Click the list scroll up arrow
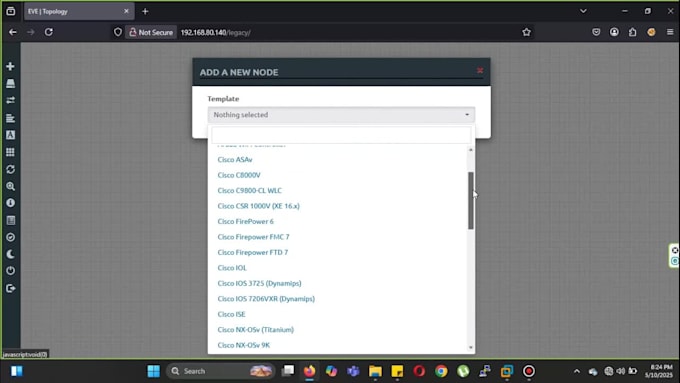 tap(471, 150)
